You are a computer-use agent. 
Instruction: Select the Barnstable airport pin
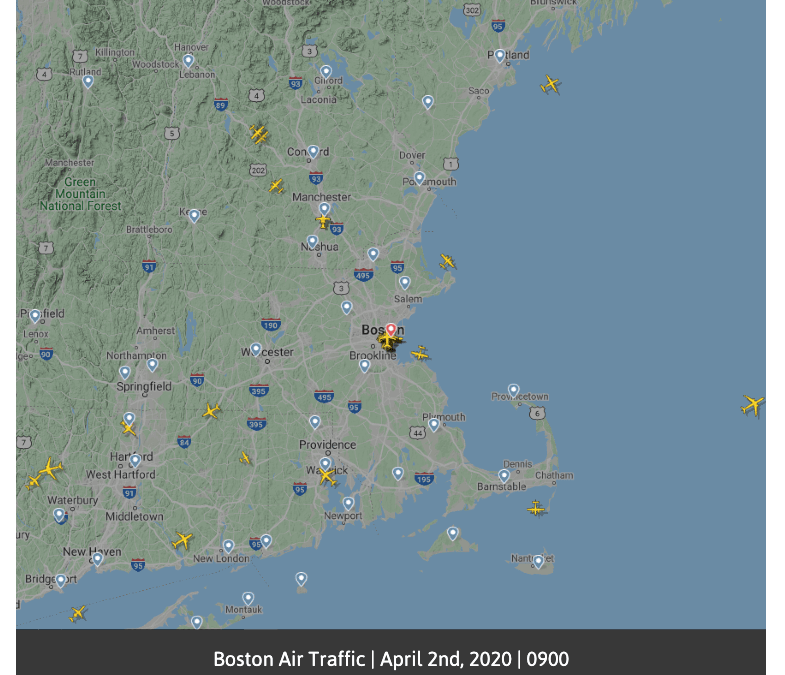tap(504, 475)
